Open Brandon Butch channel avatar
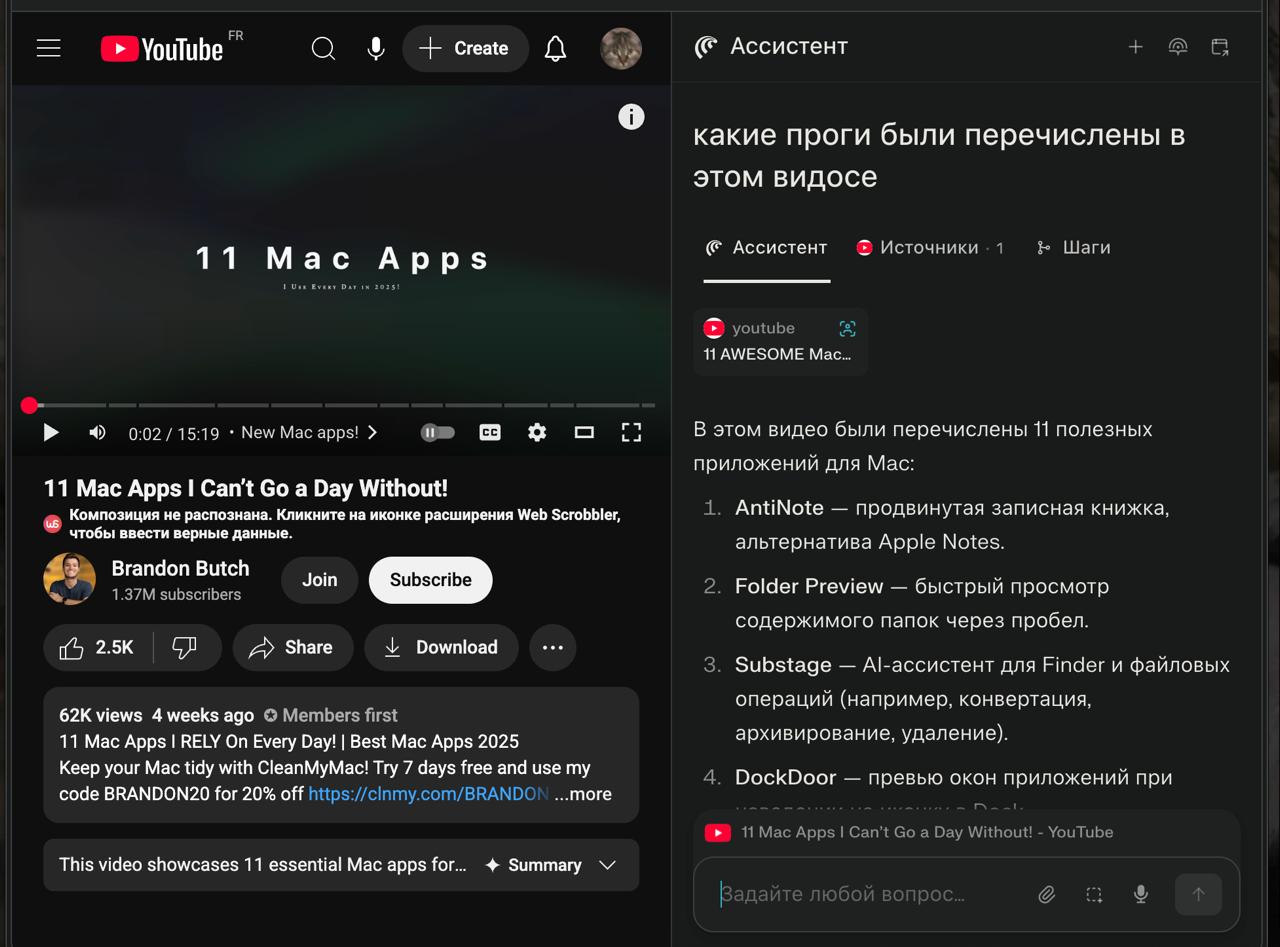 pos(69,579)
